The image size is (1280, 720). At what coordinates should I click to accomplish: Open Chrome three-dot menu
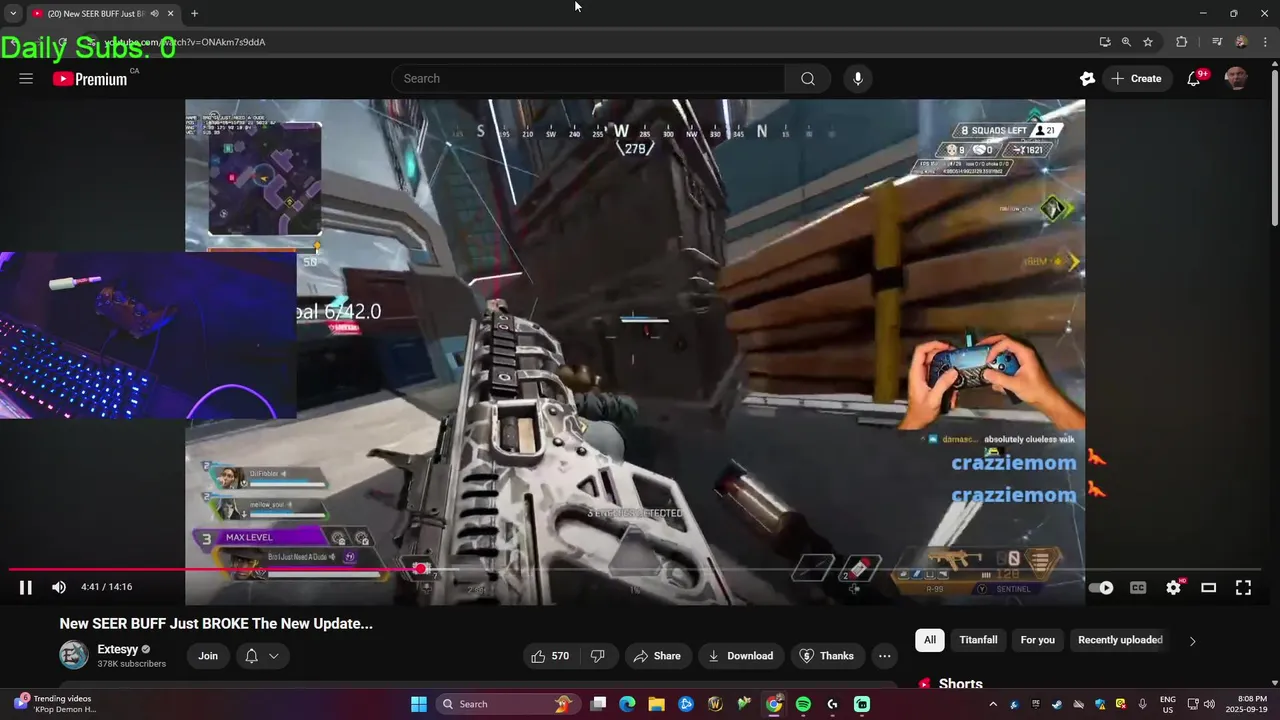click(1264, 42)
